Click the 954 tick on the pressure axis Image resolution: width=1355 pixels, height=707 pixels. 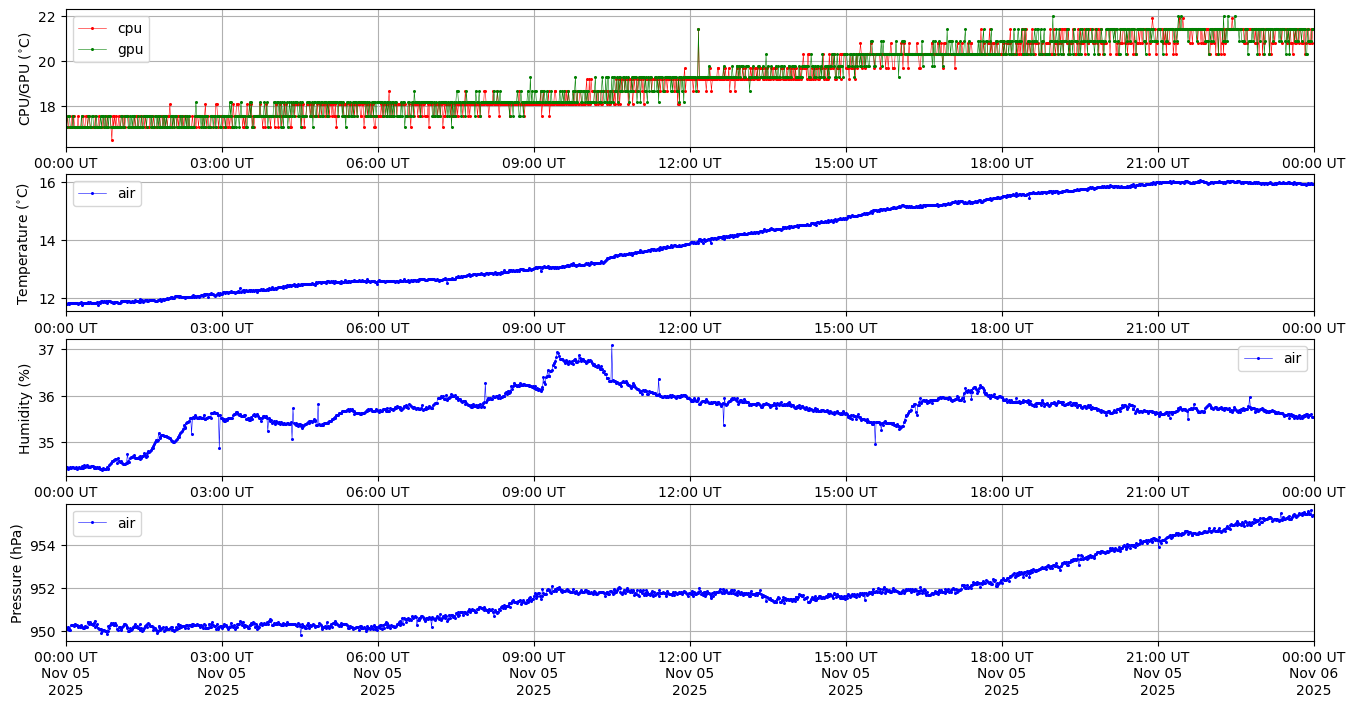pos(46,546)
